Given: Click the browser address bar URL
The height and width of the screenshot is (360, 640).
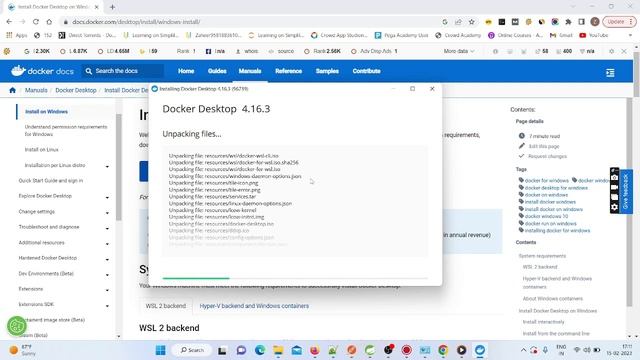Looking at the screenshot, I should [x=136, y=22].
